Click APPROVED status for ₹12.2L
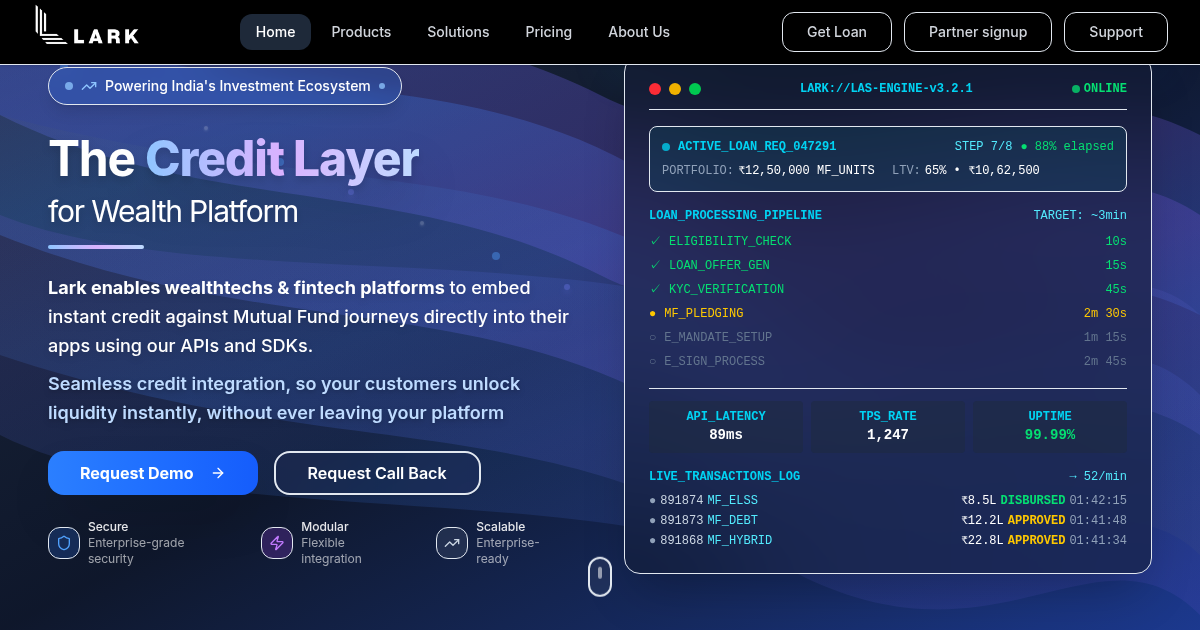 pos(1036,520)
